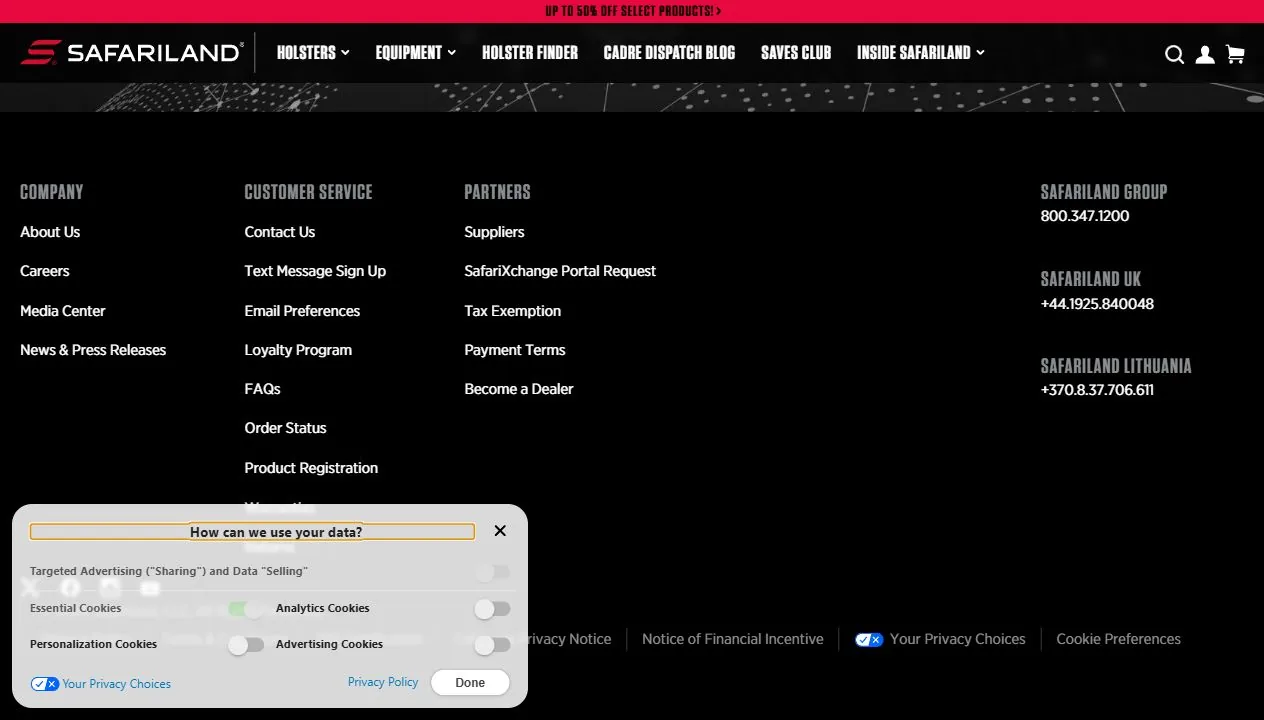Open Order Status link
The width and height of the screenshot is (1264, 720).
pyautogui.click(x=286, y=428)
